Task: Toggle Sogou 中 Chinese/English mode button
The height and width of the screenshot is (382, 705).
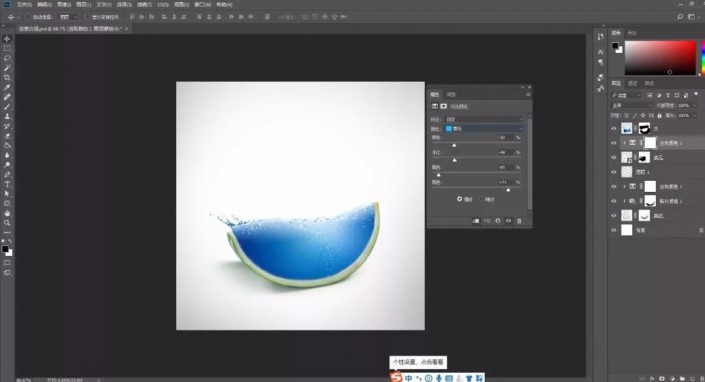Action: [x=408, y=378]
